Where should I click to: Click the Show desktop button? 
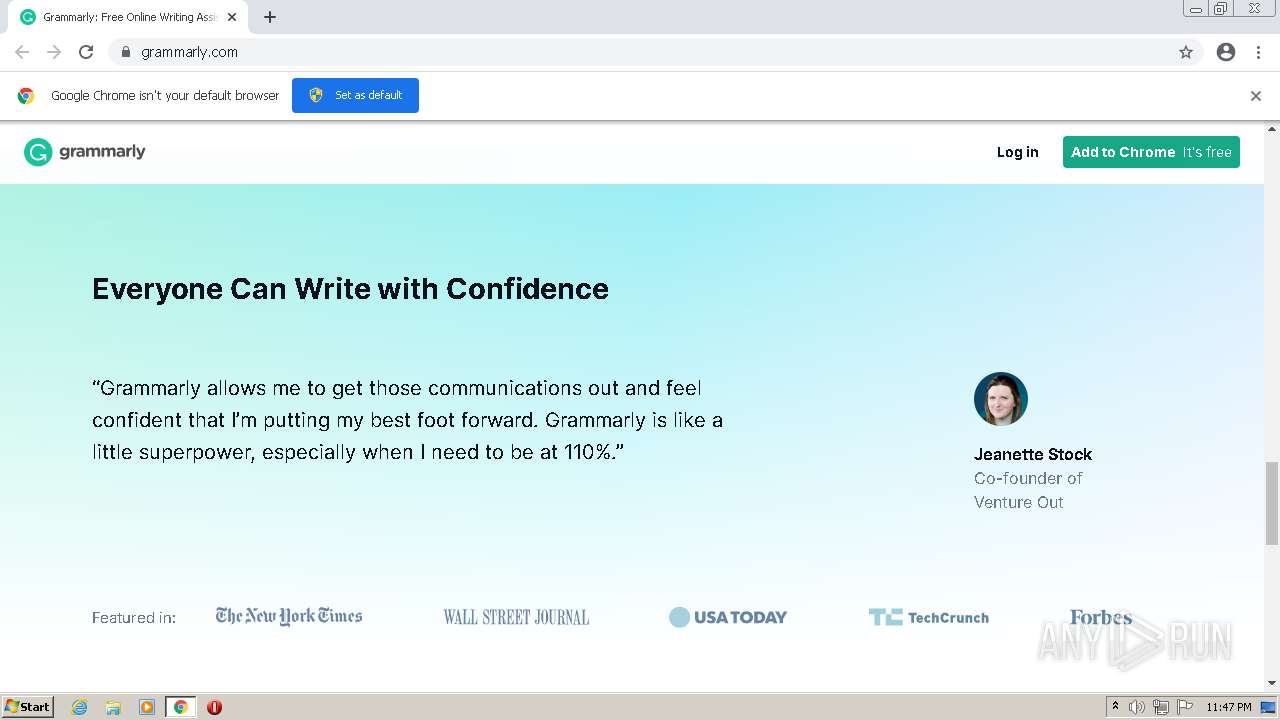pos(1270,707)
